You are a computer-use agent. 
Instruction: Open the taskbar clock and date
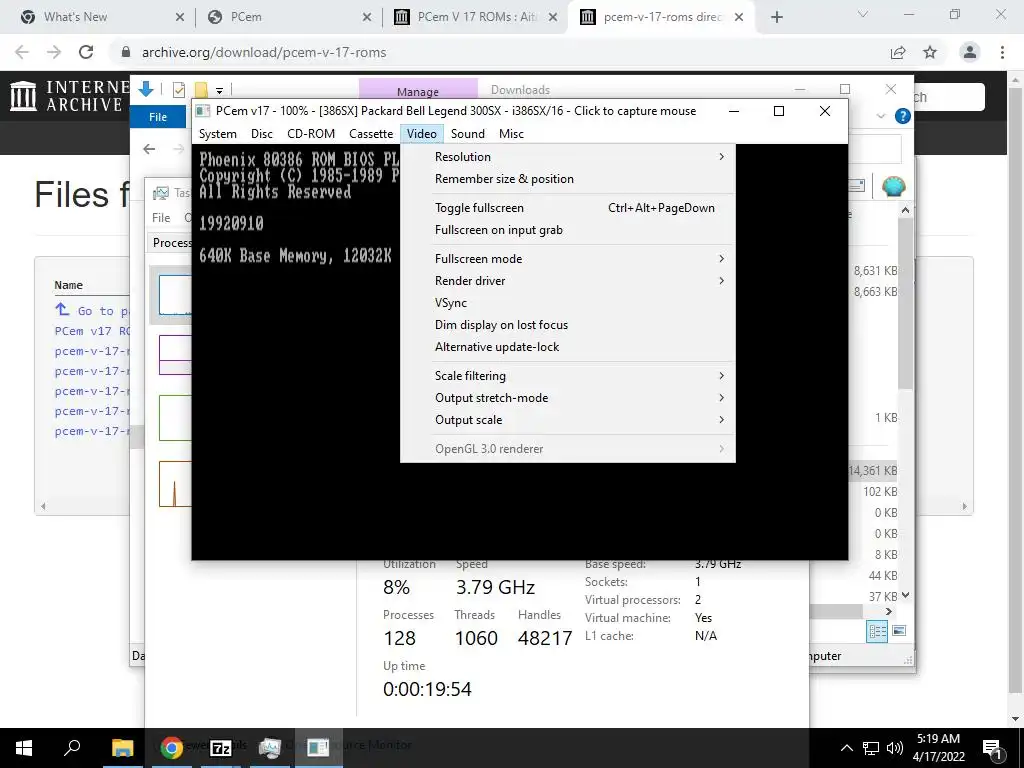tap(938, 748)
